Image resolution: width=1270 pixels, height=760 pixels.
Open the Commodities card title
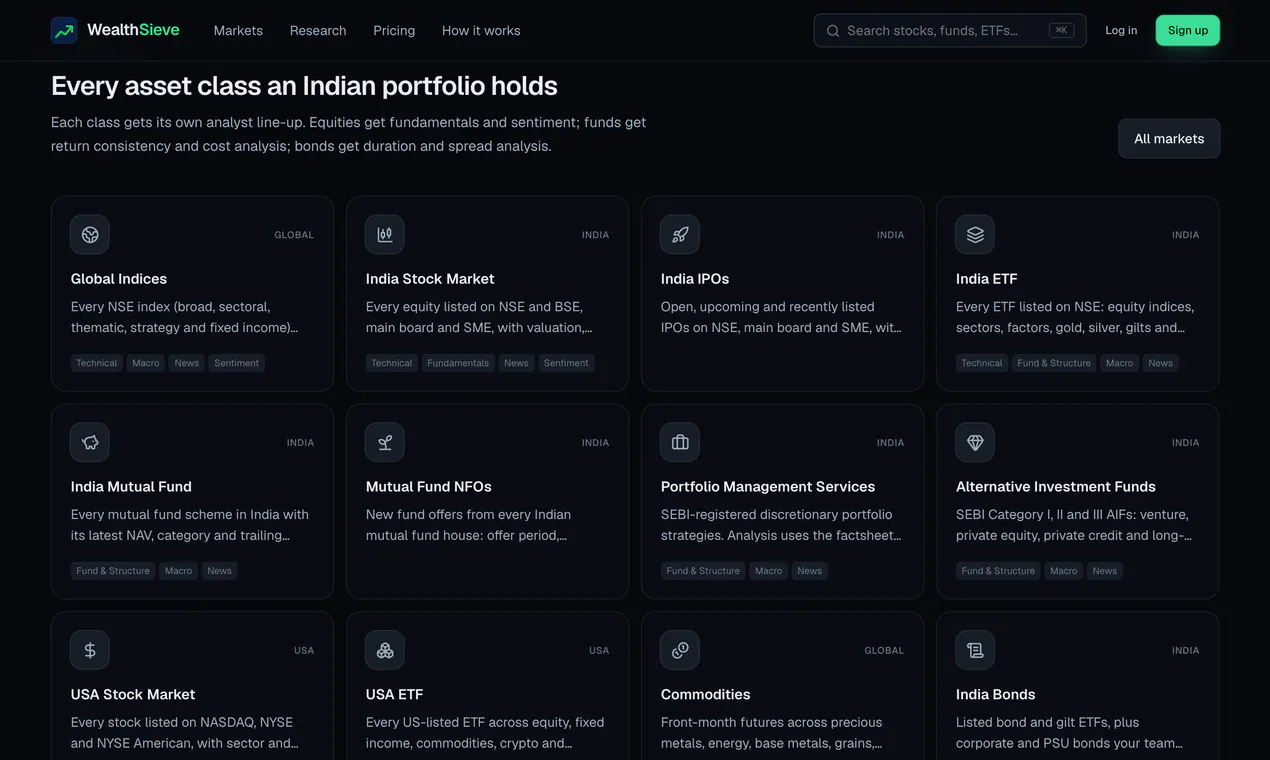[705, 695]
